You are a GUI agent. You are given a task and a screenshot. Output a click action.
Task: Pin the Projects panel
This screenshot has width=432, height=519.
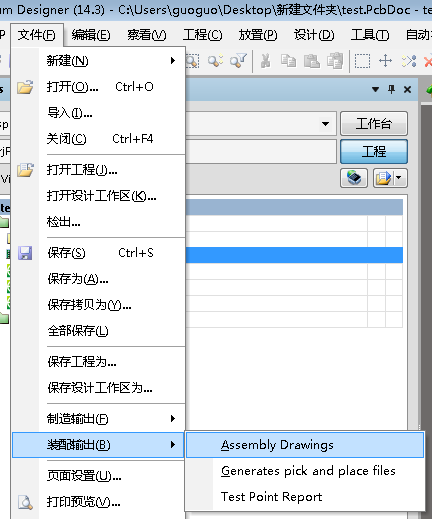coord(392,89)
